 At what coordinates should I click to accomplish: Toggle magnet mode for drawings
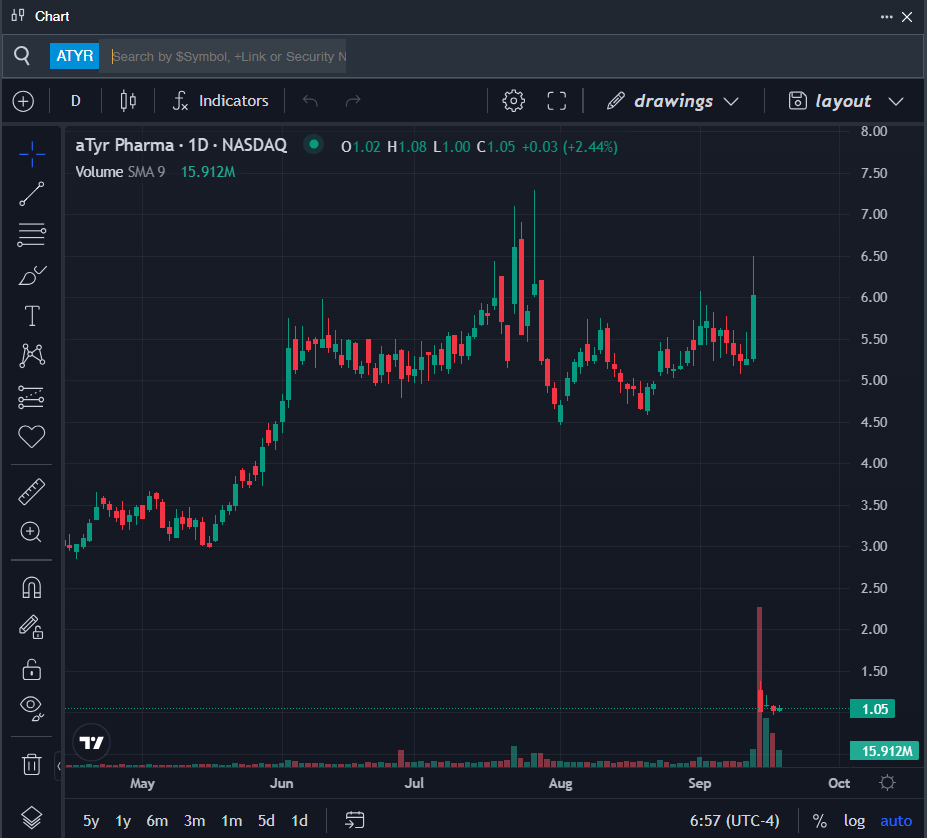tap(32, 587)
